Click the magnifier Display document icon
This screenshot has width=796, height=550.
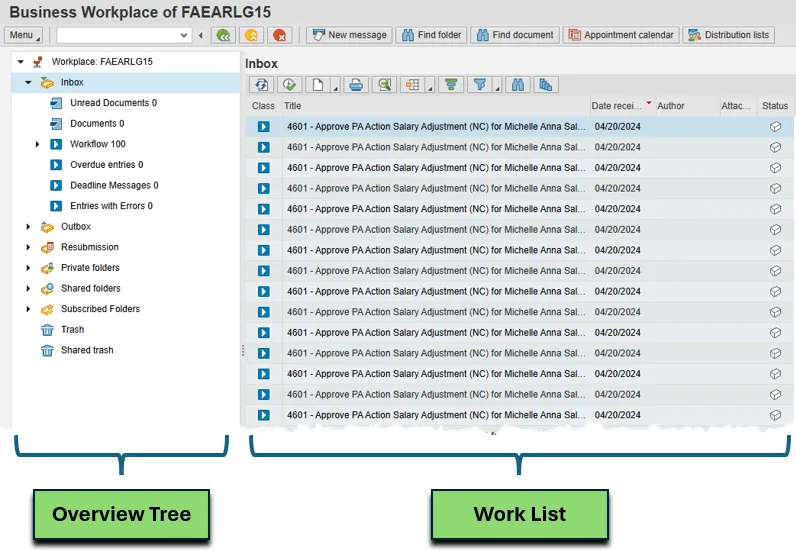(384, 85)
